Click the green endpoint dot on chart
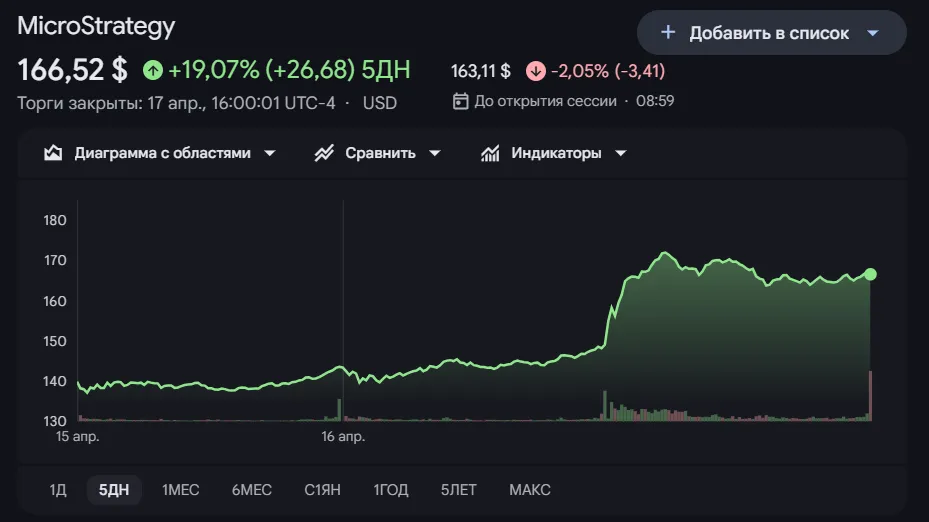The width and height of the screenshot is (929, 522). pyautogui.click(x=870, y=274)
